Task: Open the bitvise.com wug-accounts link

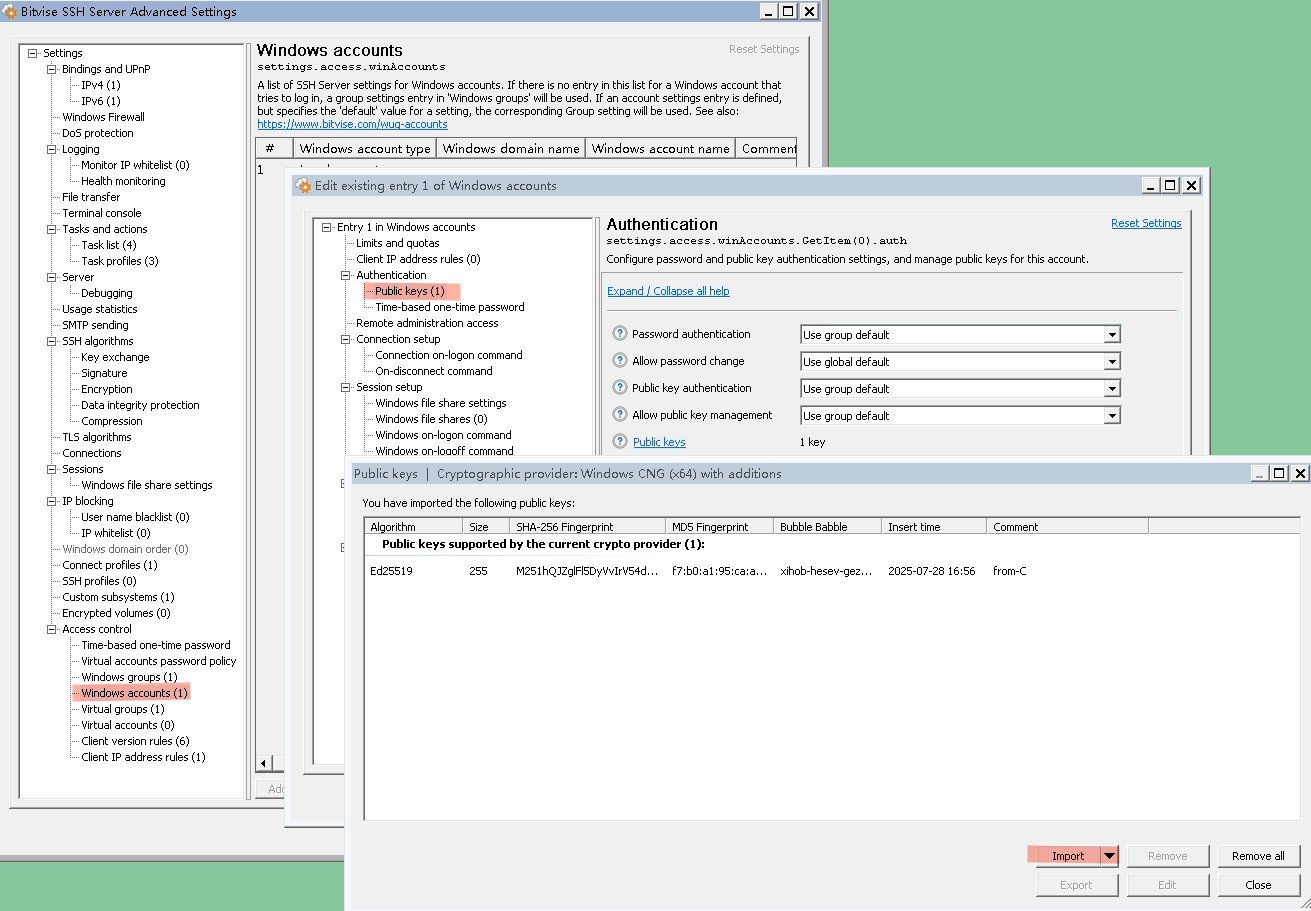Action: pos(352,124)
